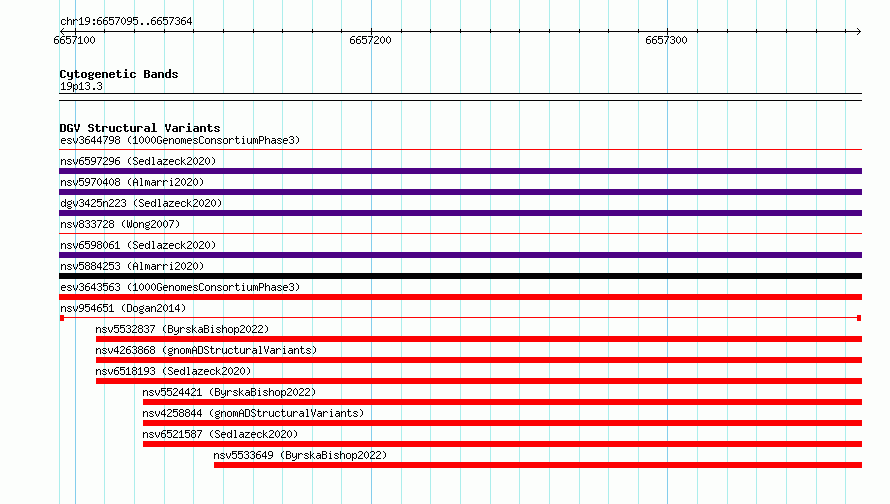Click the ruler's right arrowhead

tap(858, 31)
